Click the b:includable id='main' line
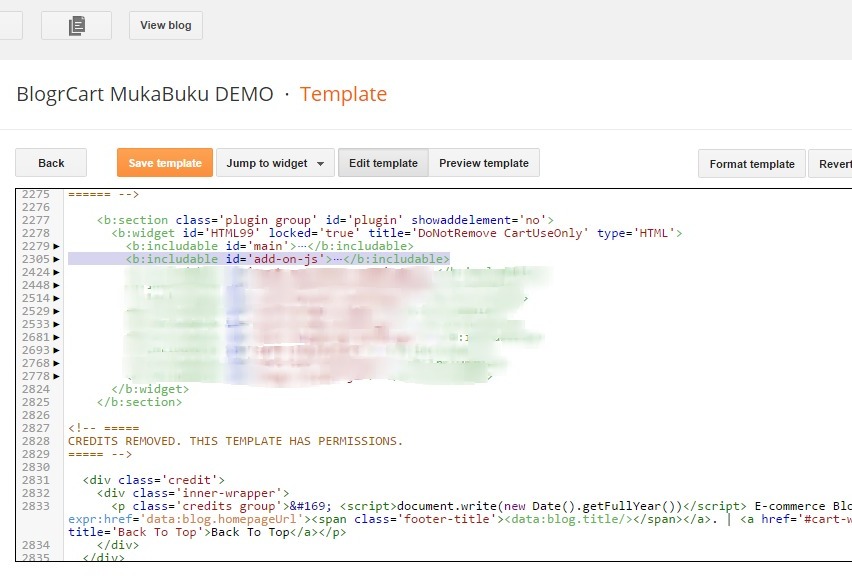This screenshot has width=852, height=583. 270,246
